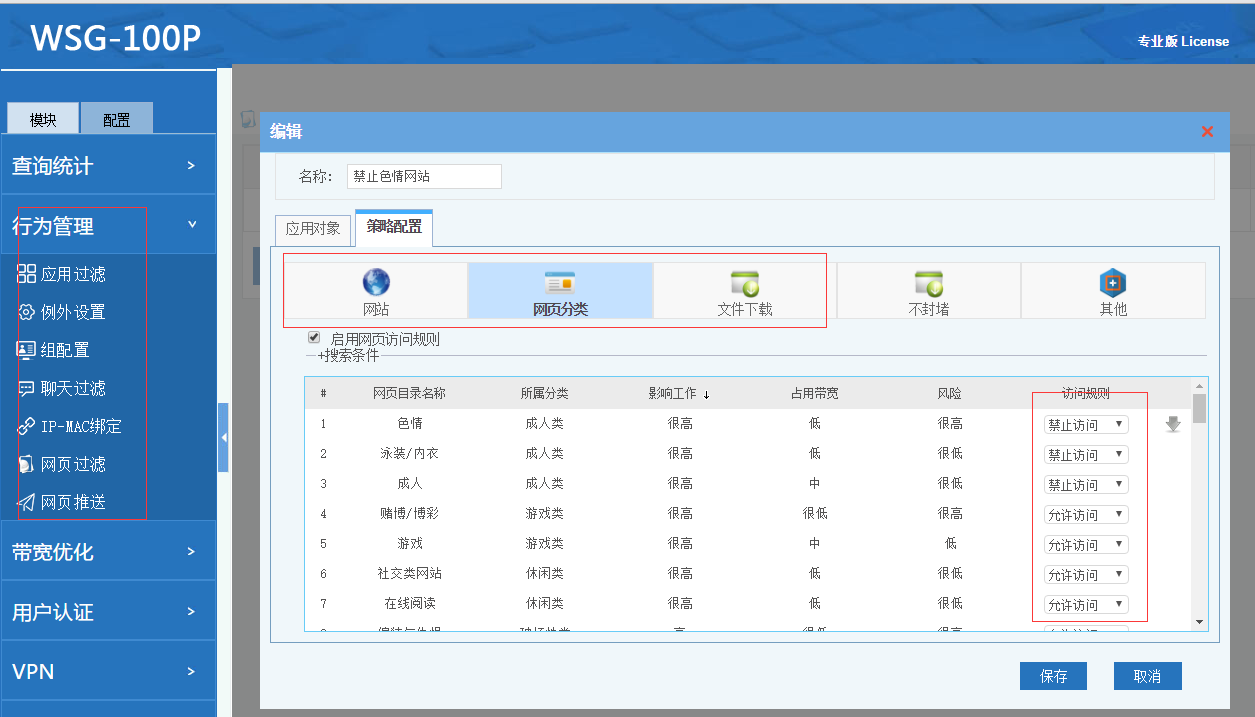Click the 取消 button
The height and width of the screenshot is (717, 1255).
click(1147, 676)
